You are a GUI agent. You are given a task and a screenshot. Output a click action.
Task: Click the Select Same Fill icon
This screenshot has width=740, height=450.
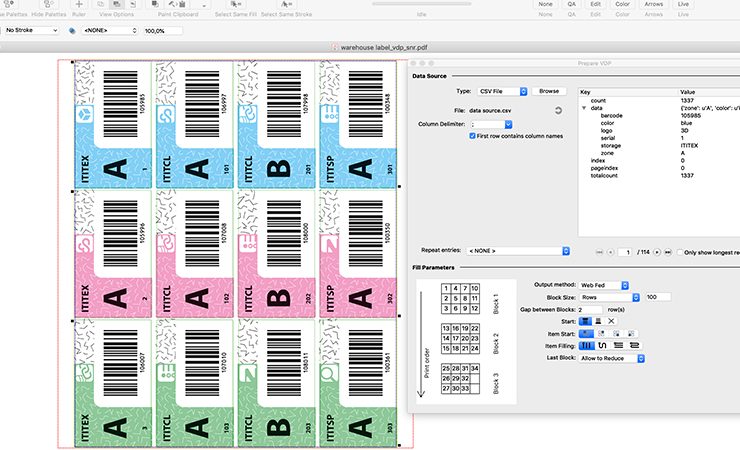tap(235, 4)
